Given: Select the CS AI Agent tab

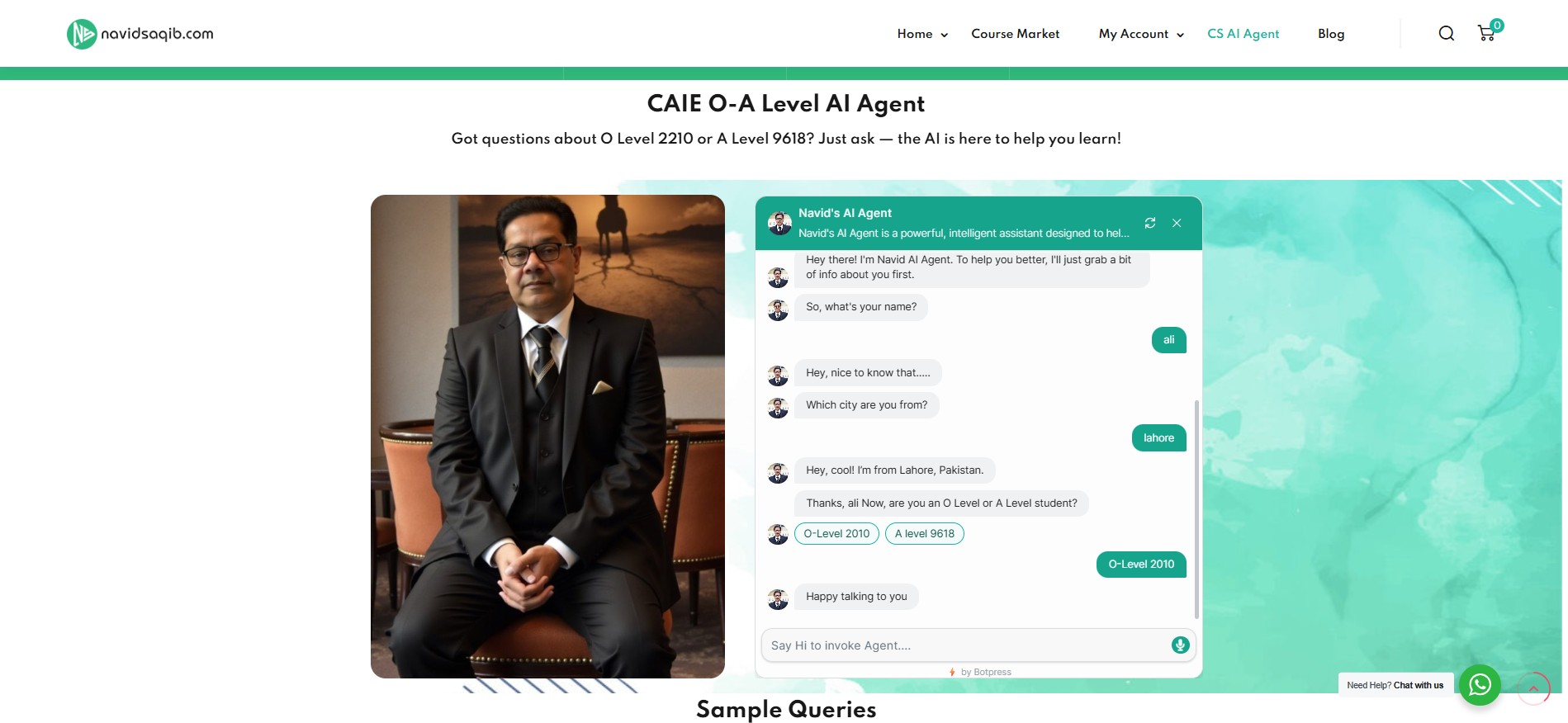Looking at the screenshot, I should pyautogui.click(x=1243, y=34).
